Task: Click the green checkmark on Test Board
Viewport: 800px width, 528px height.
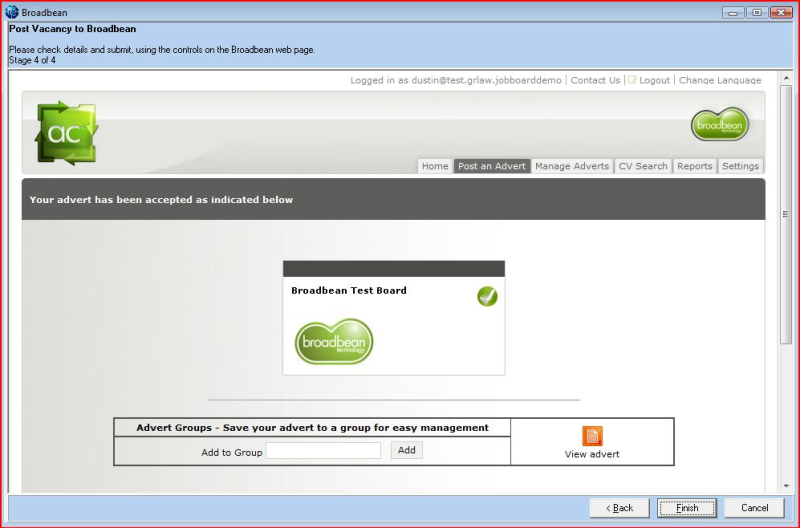Action: tap(487, 296)
